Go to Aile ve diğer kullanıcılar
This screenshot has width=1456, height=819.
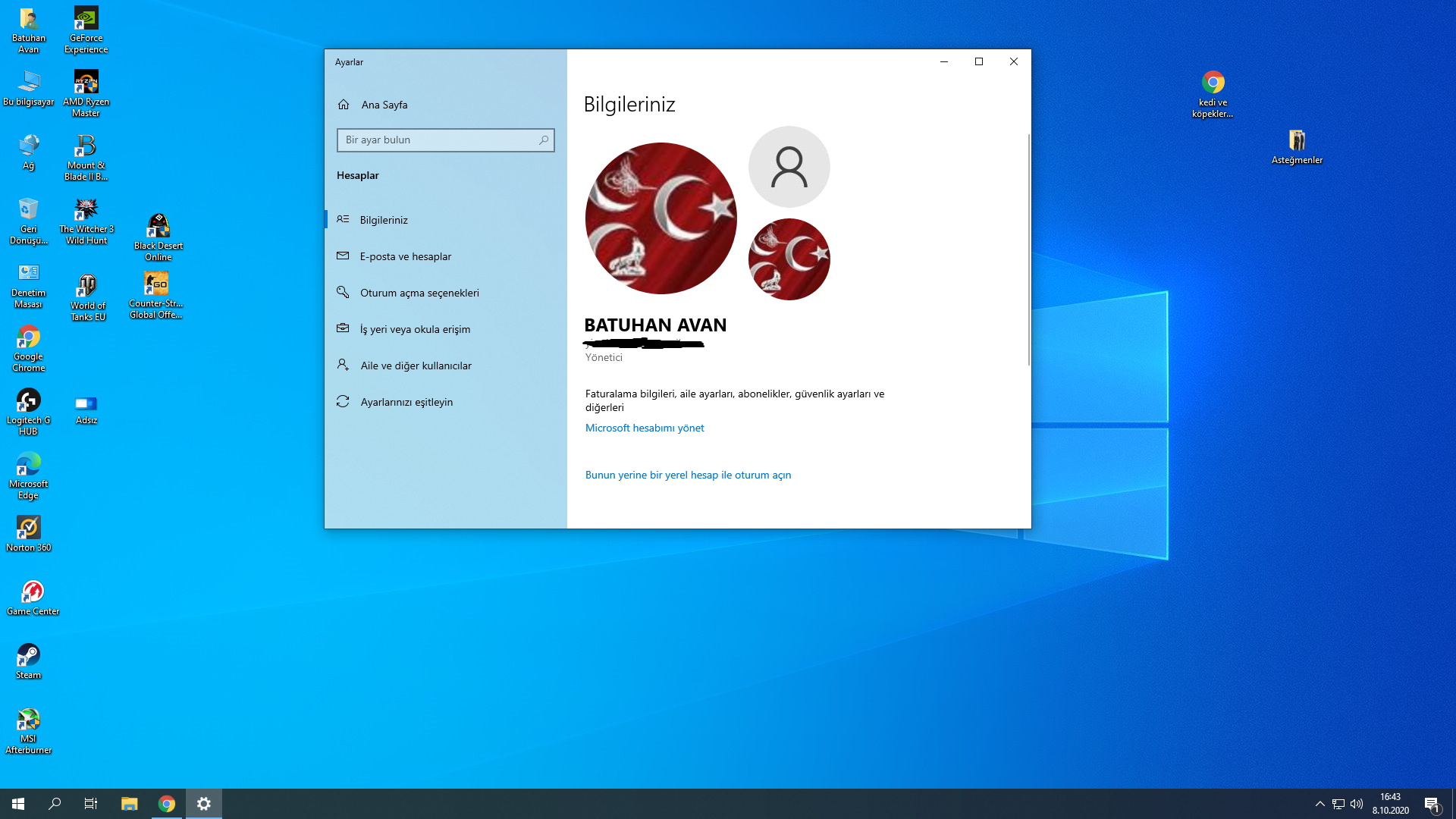[x=416, y=366]
